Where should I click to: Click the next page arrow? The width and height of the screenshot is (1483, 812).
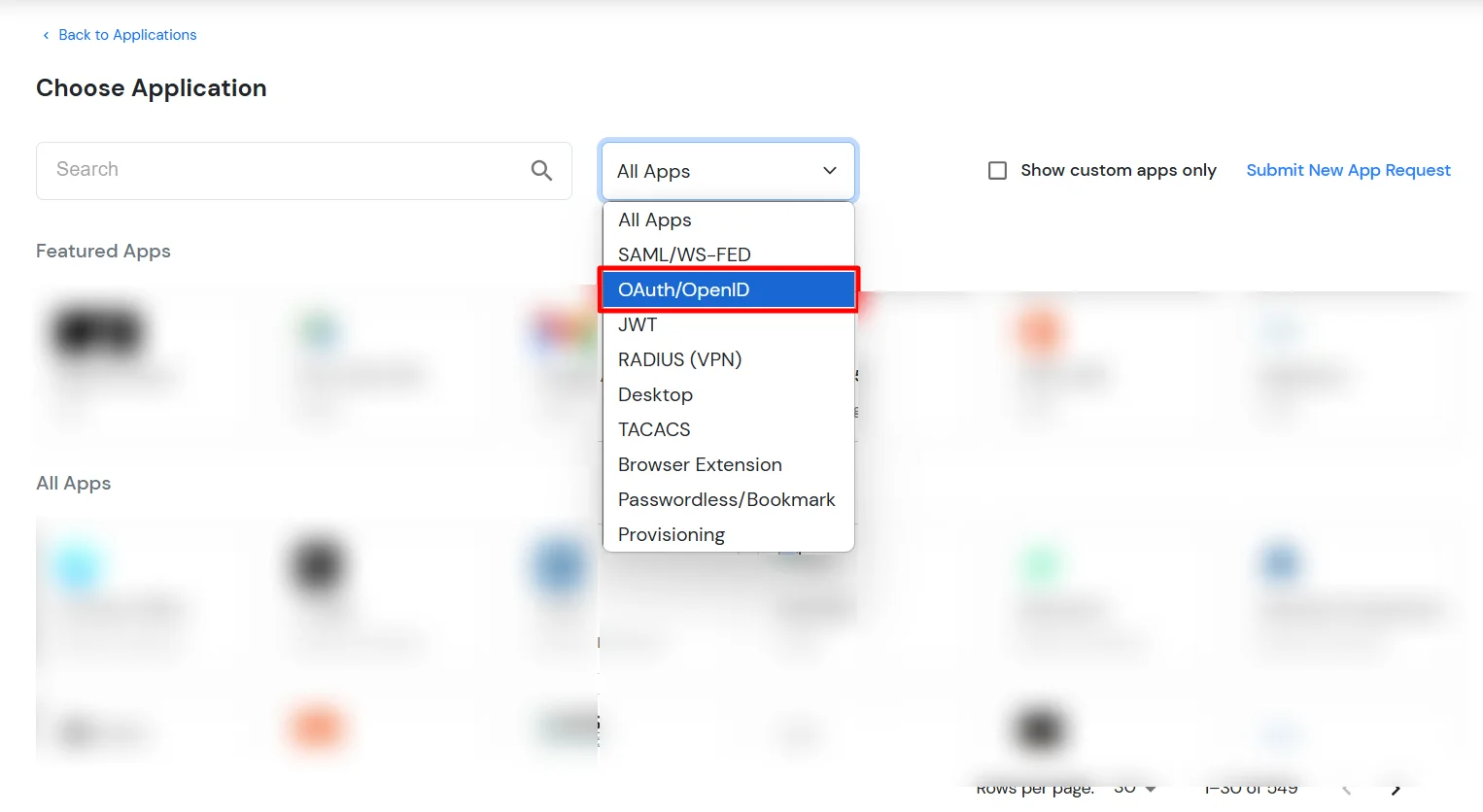1397,789
